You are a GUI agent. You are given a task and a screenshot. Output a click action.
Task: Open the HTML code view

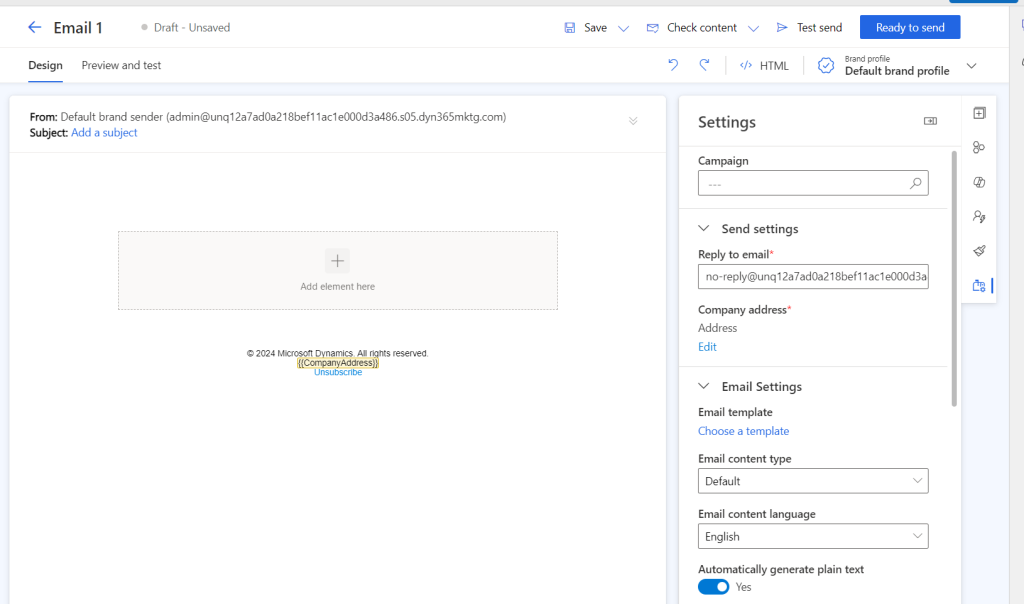coord(764,65)
